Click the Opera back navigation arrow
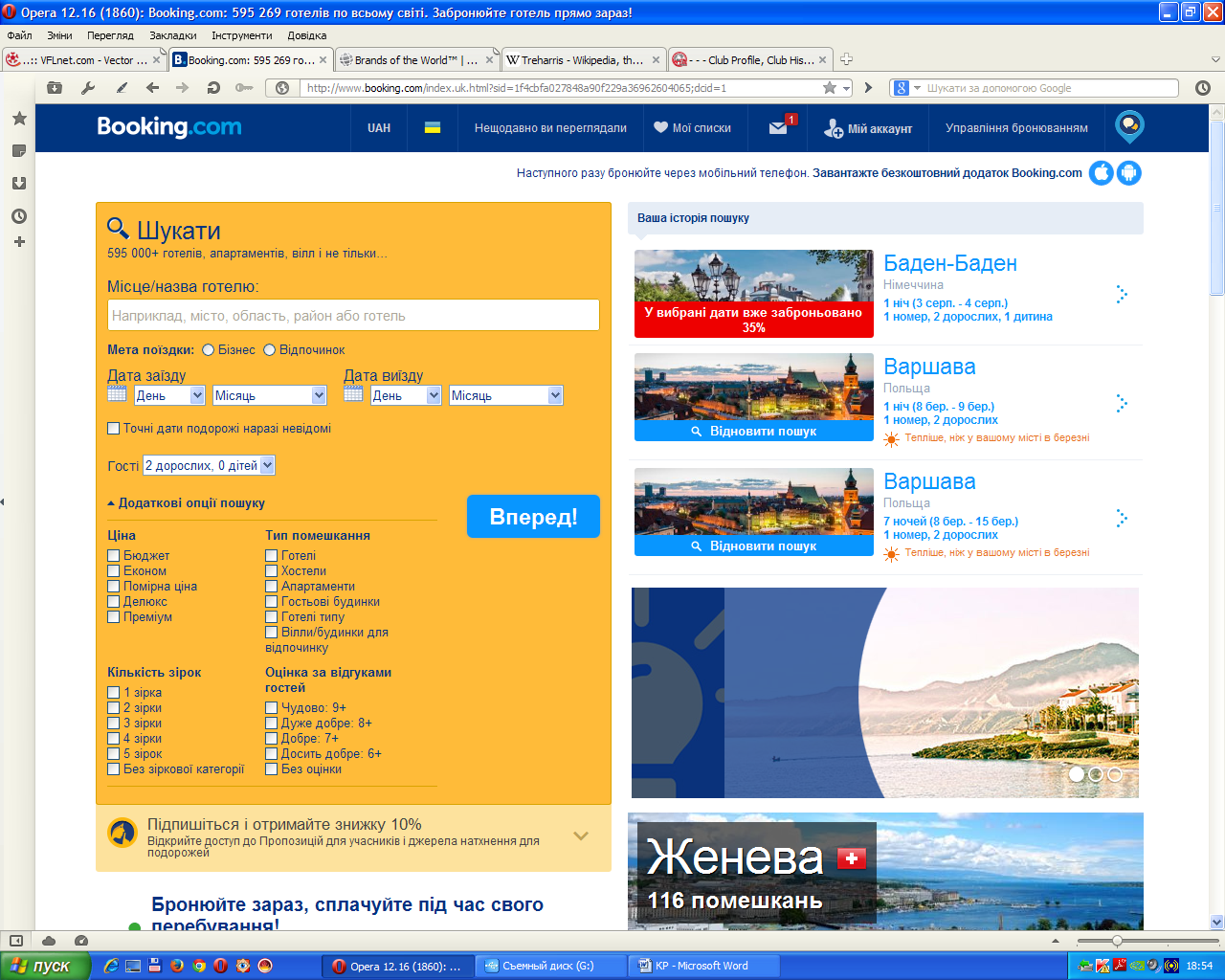The image size is (1225, 980). [x=152, y=87]
